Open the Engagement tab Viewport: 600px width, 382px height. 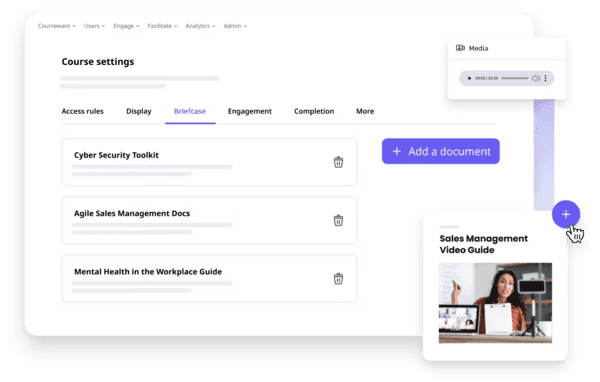(x=249, y=111)
